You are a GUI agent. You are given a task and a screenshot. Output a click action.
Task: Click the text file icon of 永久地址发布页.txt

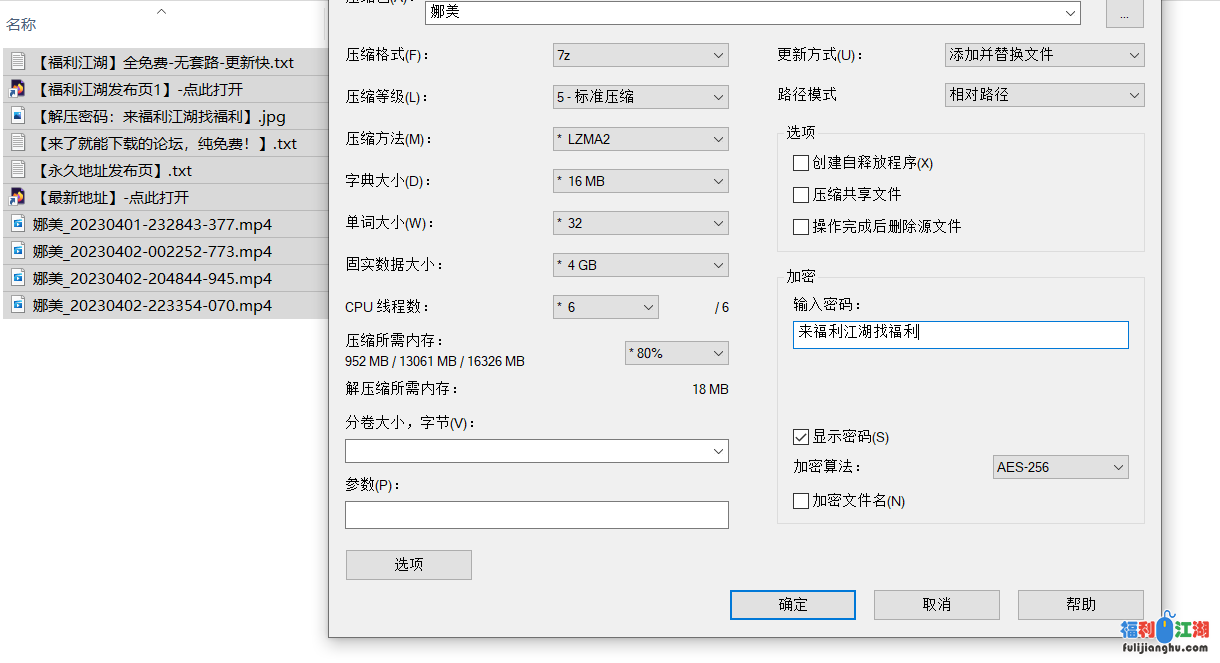17,170
